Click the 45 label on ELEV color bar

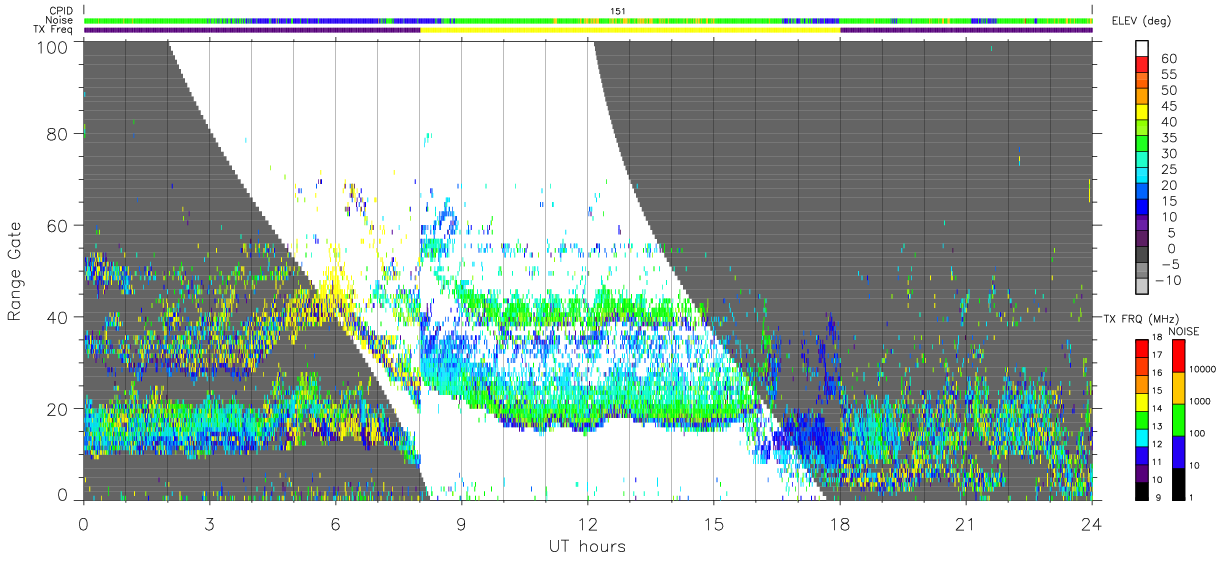[1169, 106]
